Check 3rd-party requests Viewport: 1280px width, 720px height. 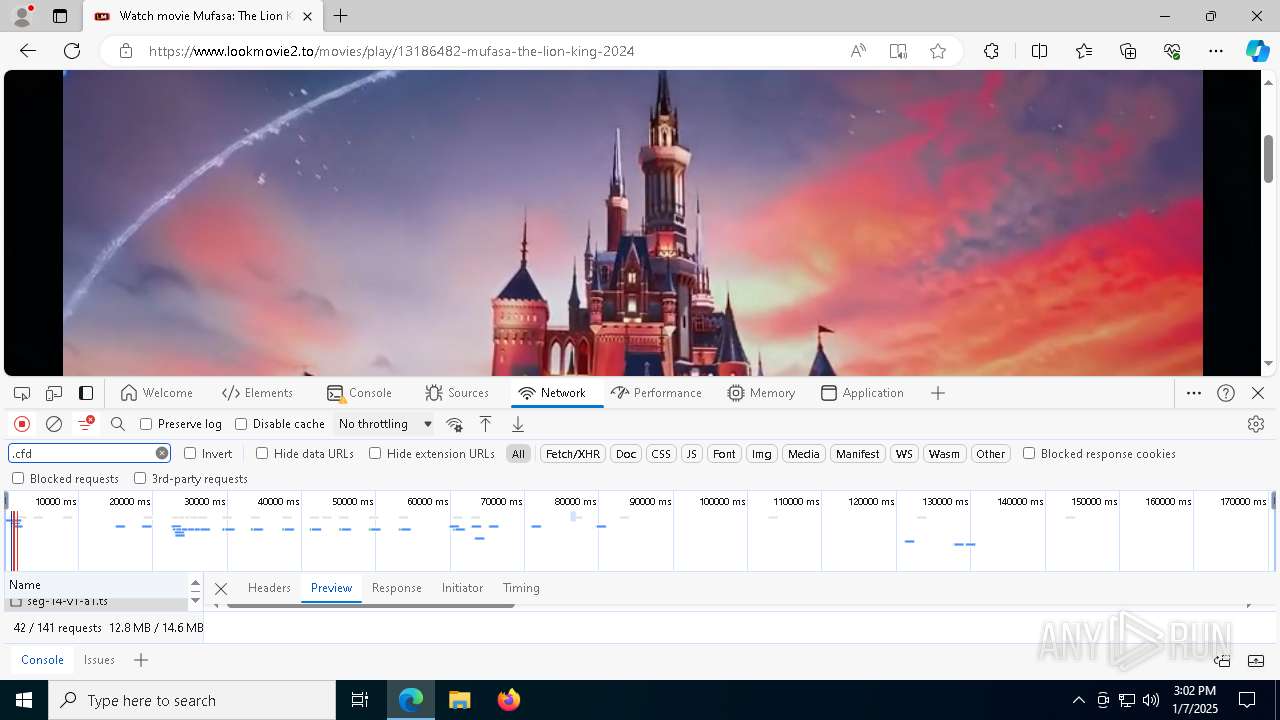pos(140,478)
